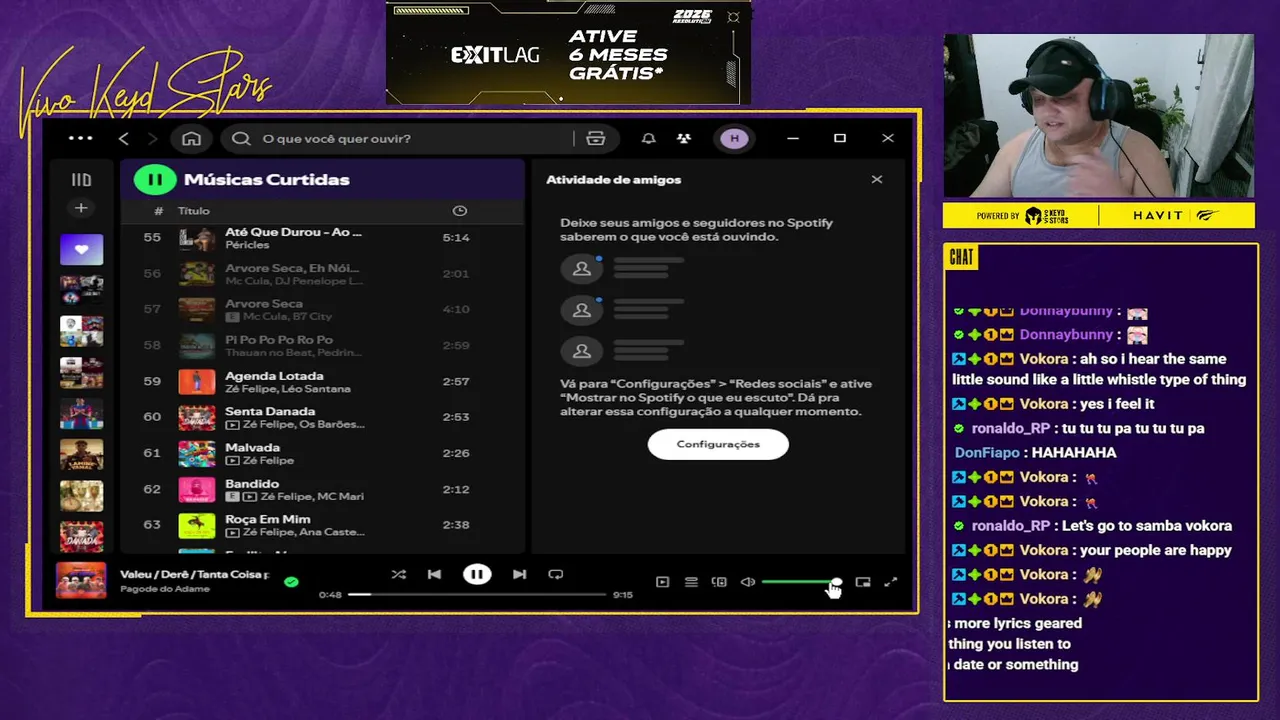Viewport: 1280px width, 720px height.
Task: Enter full screen player
Action: 891,582
